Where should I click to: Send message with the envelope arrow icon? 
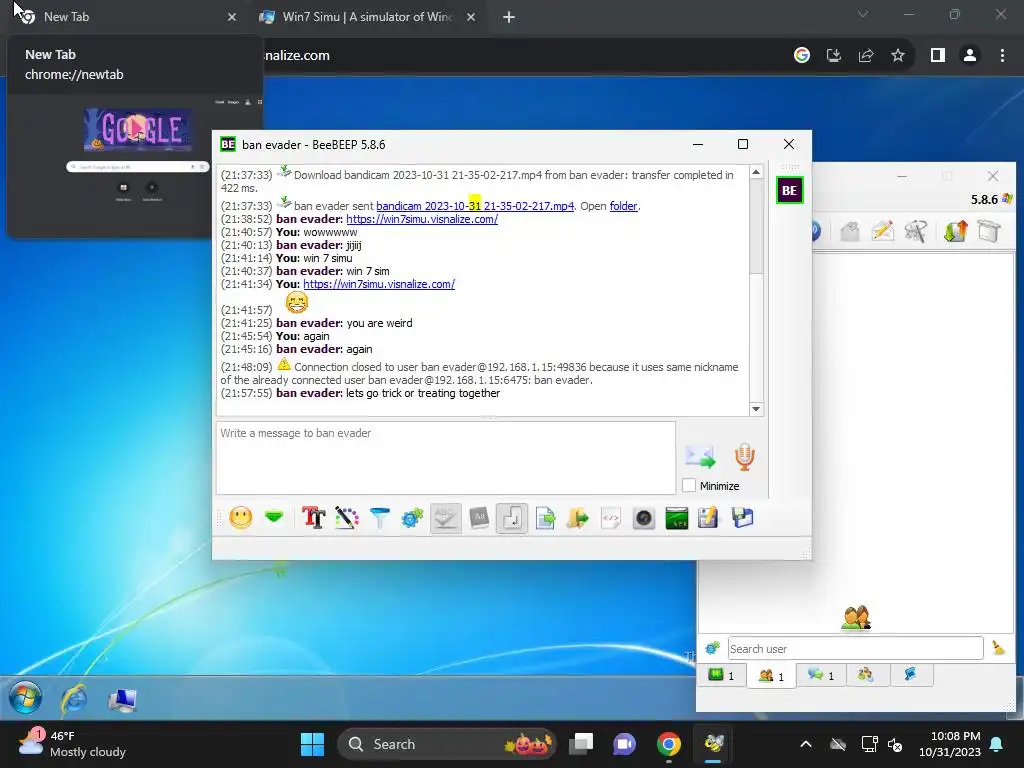700,456
